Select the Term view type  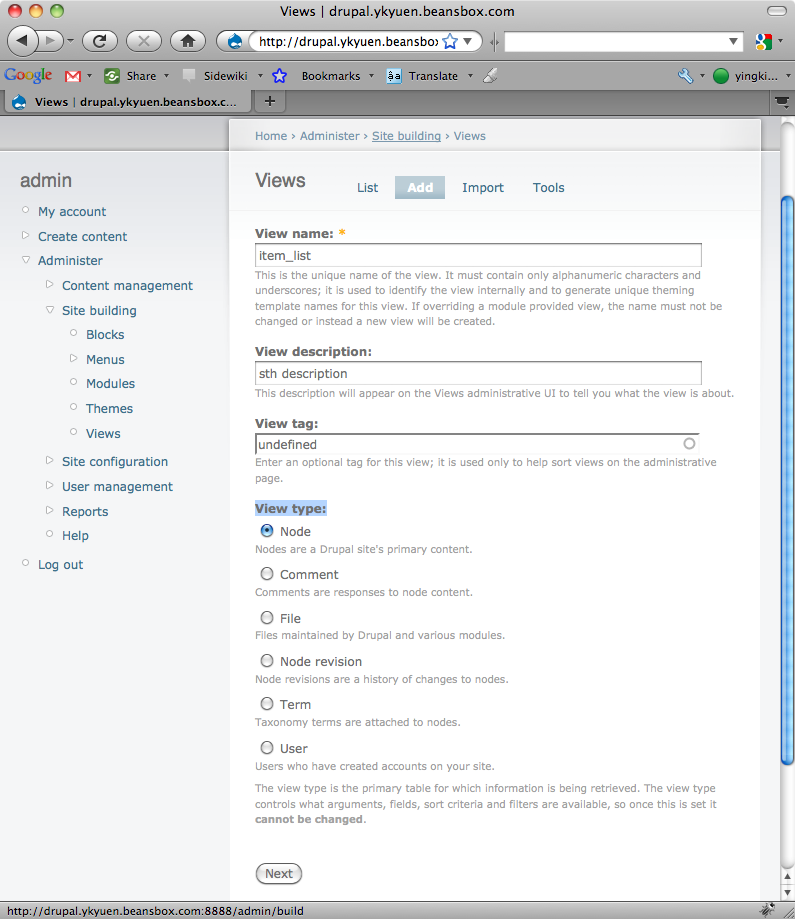[x=267, y=704]
